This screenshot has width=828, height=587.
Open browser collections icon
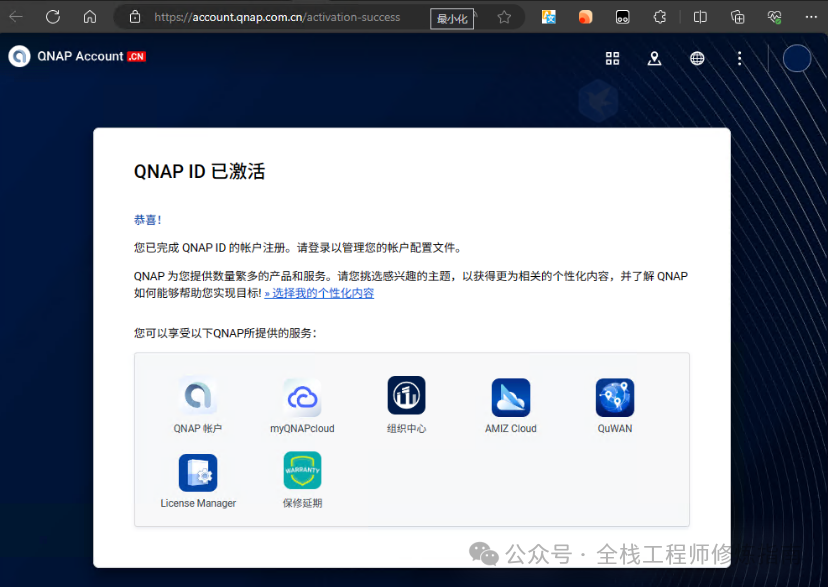coord(738,17)
